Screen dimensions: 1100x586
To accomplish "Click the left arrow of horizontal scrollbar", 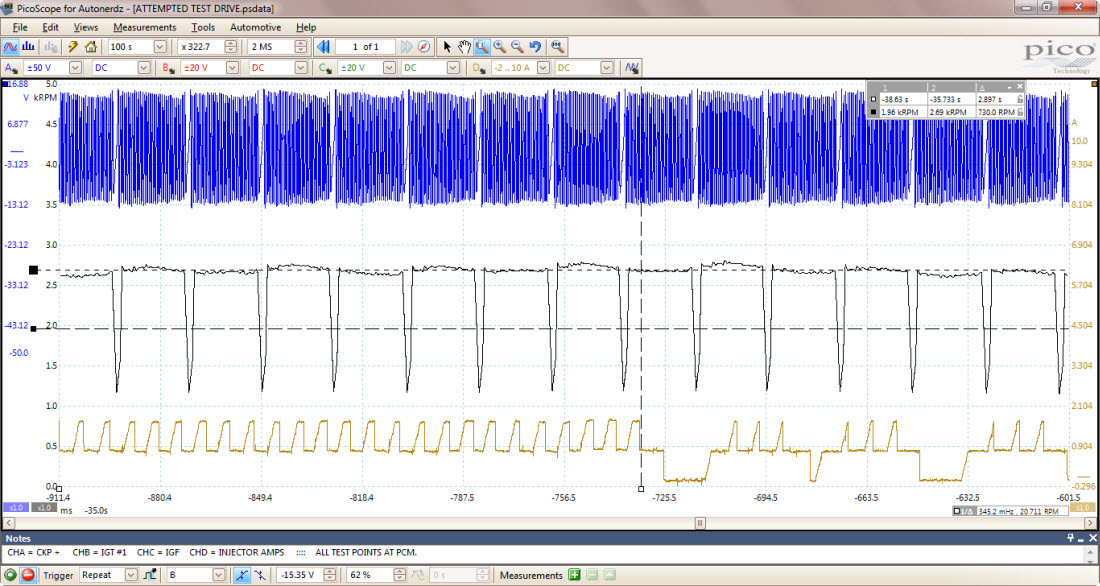I will coord(8,524).
